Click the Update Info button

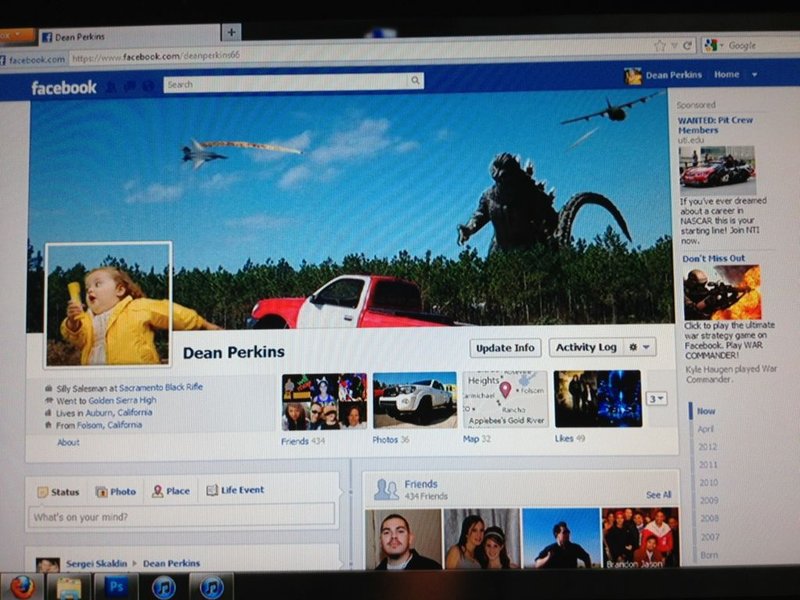(x=505, y=348)
